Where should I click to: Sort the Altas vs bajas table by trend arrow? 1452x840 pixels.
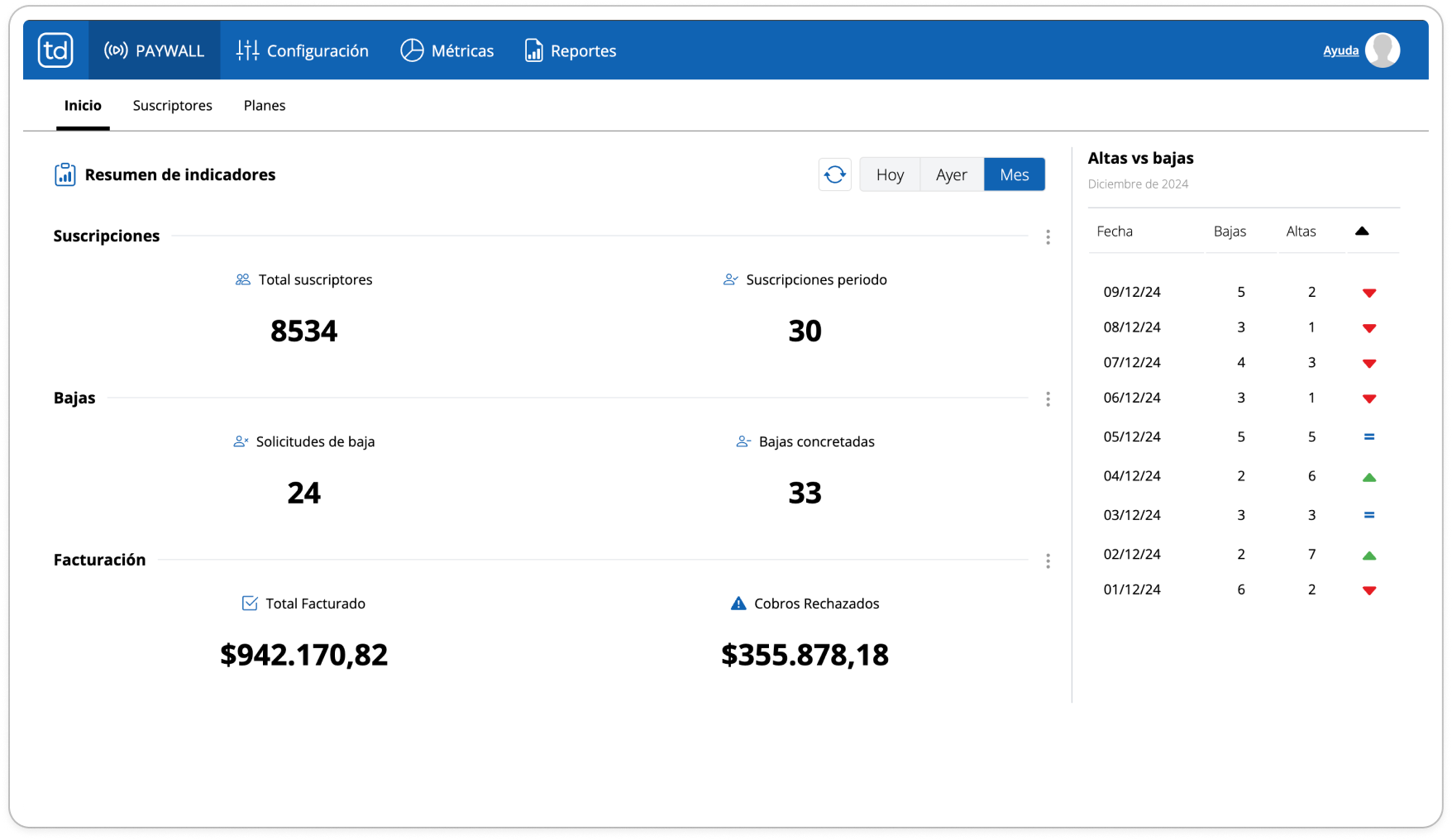coord(1362,231)
